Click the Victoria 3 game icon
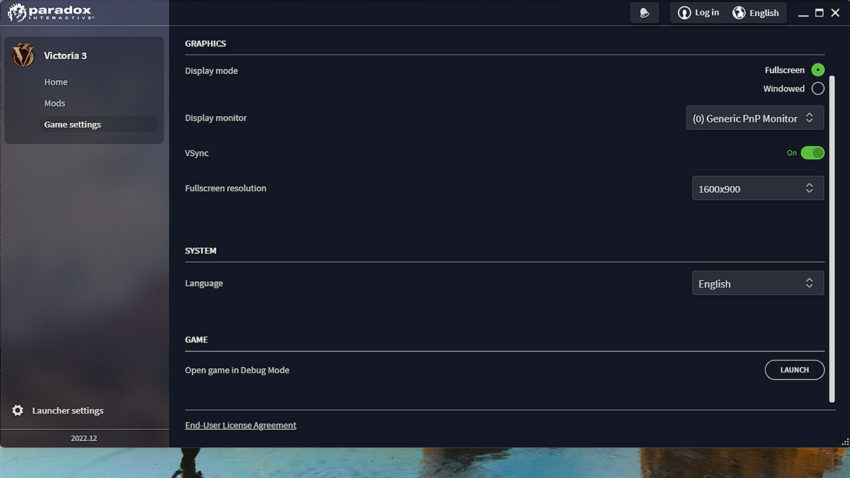850x478 pixels. click(x=22, y=56)
